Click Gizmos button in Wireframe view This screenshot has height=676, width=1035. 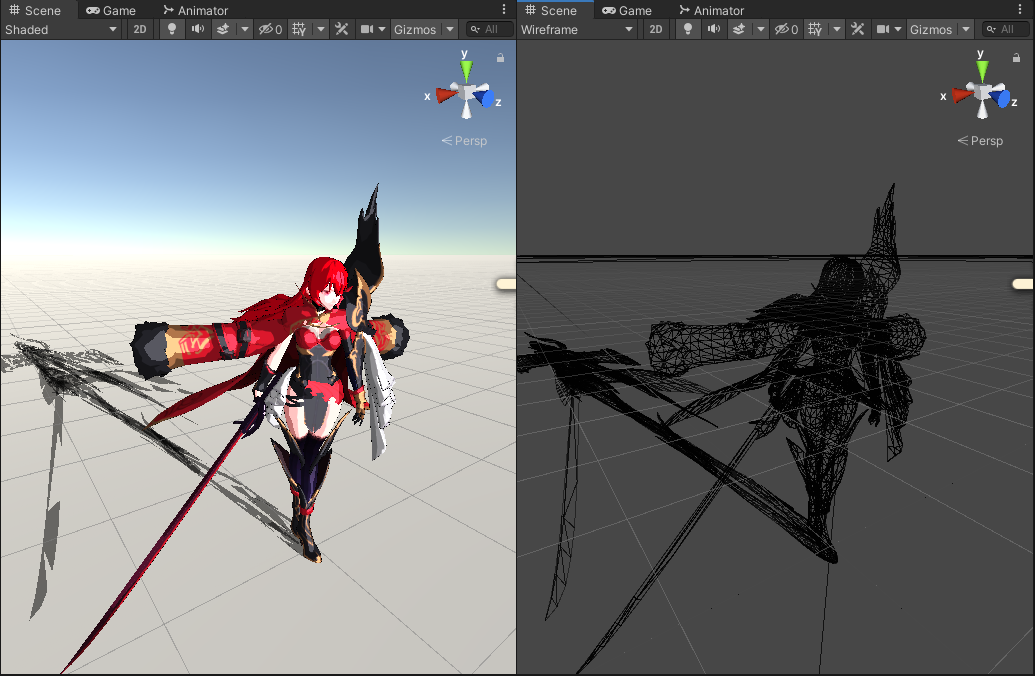pyautogui.click(x=931, y=29)
